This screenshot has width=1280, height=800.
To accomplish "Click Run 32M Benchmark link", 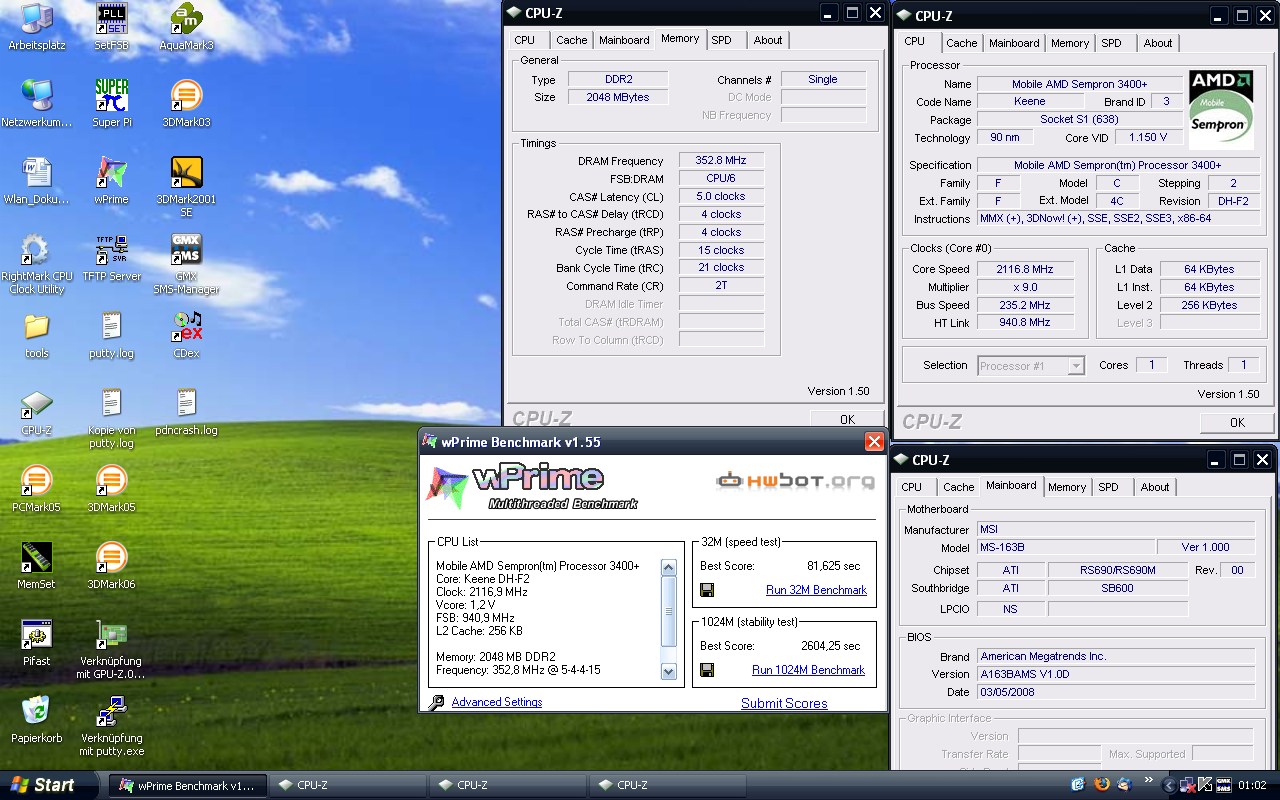I will point(816,590).
